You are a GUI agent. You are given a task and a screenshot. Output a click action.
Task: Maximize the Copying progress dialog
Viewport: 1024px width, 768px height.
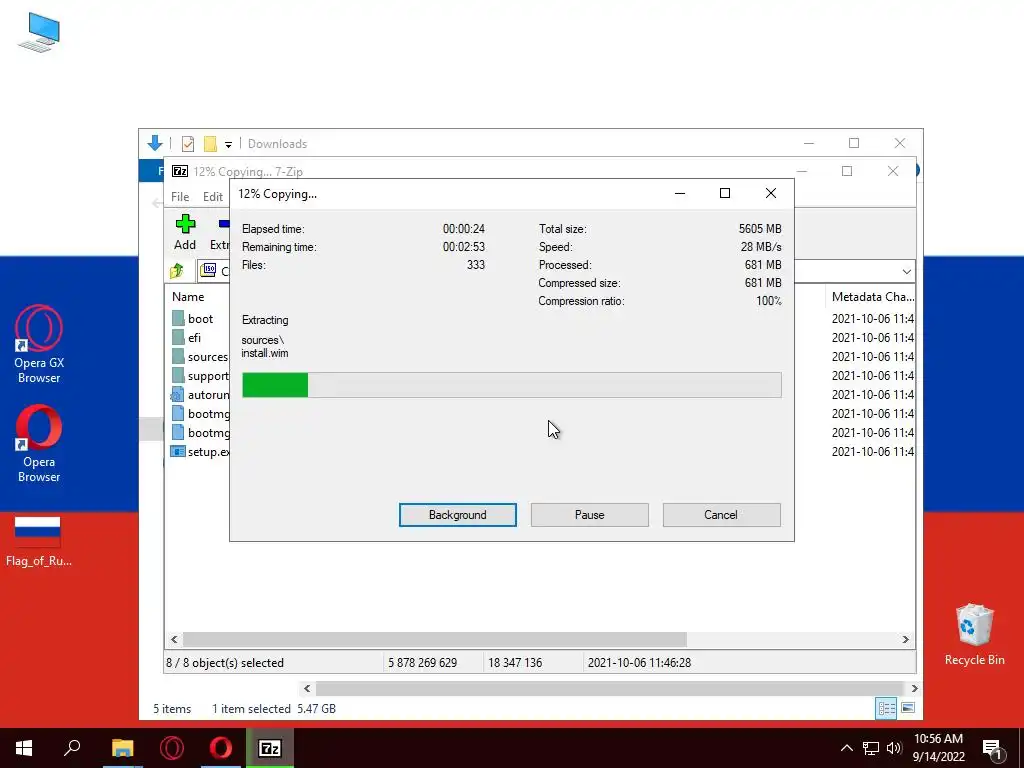point(724,193)
